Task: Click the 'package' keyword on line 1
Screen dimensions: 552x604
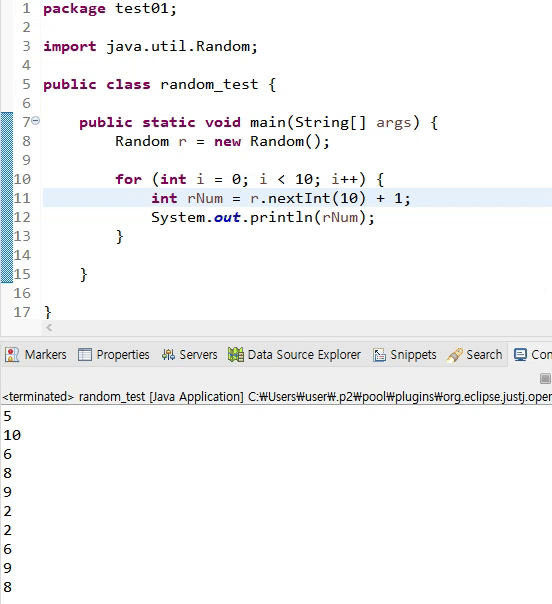Action: click(74, 8)
